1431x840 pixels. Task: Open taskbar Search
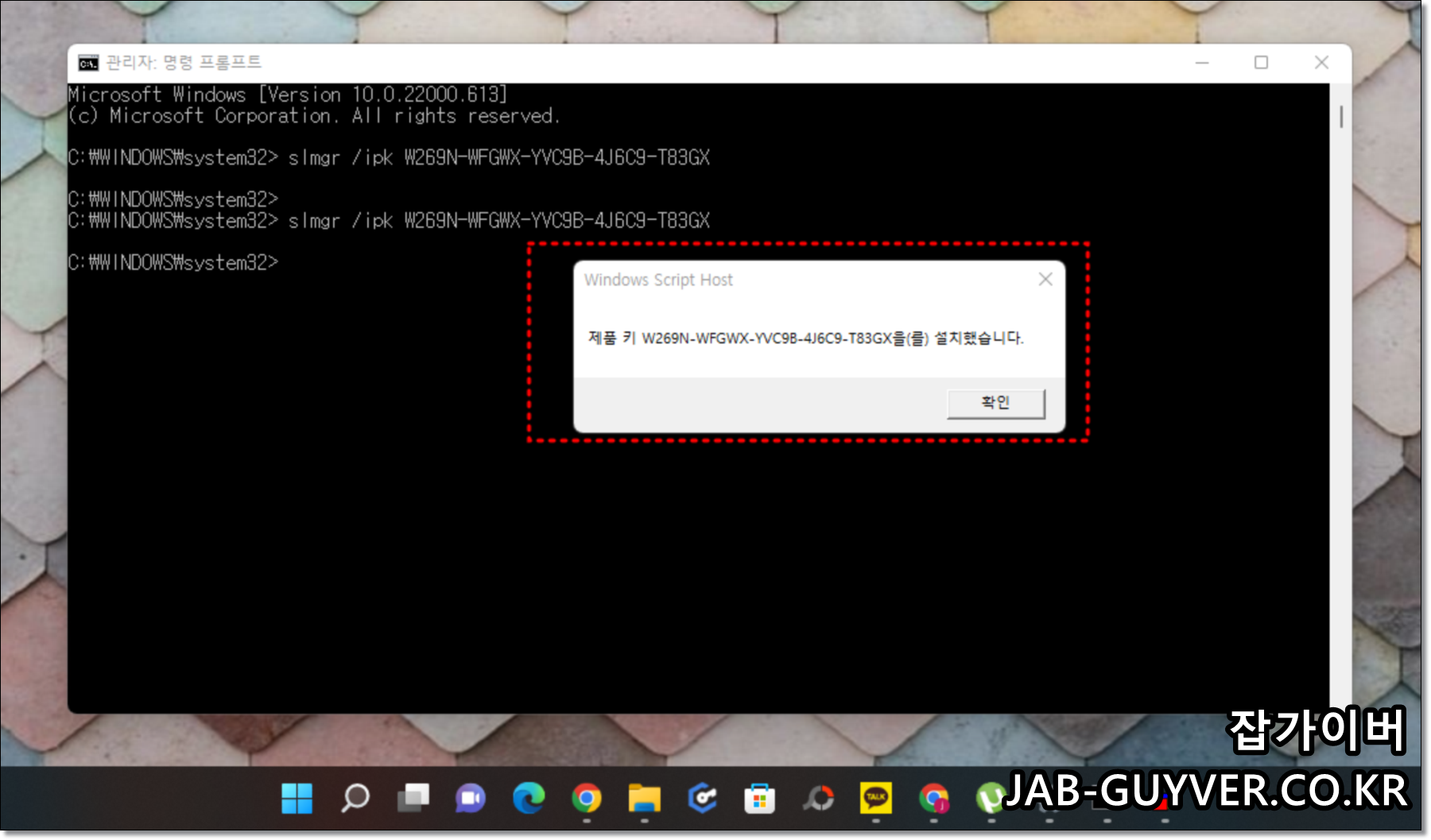[x=355, y=798]
